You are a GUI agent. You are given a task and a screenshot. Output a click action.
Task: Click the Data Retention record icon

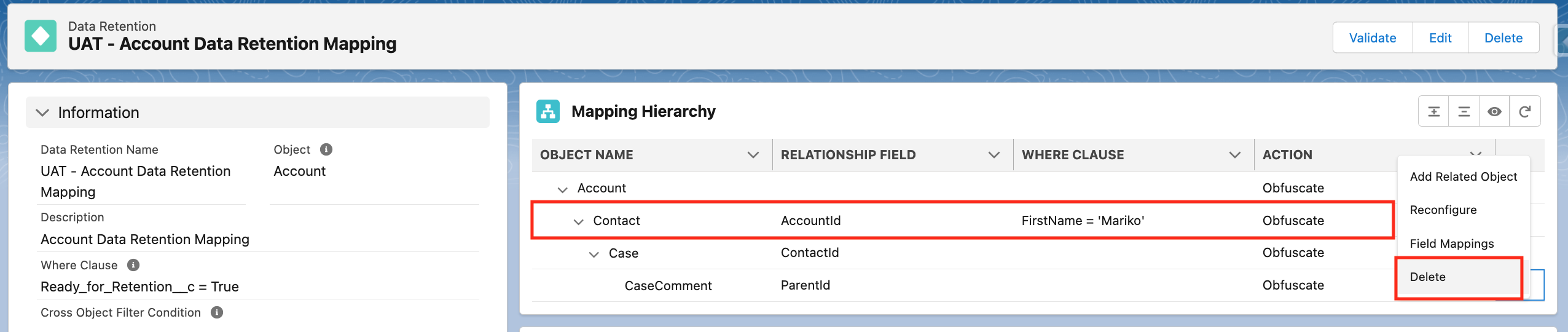pyautogui.click(x=41, y=36)
